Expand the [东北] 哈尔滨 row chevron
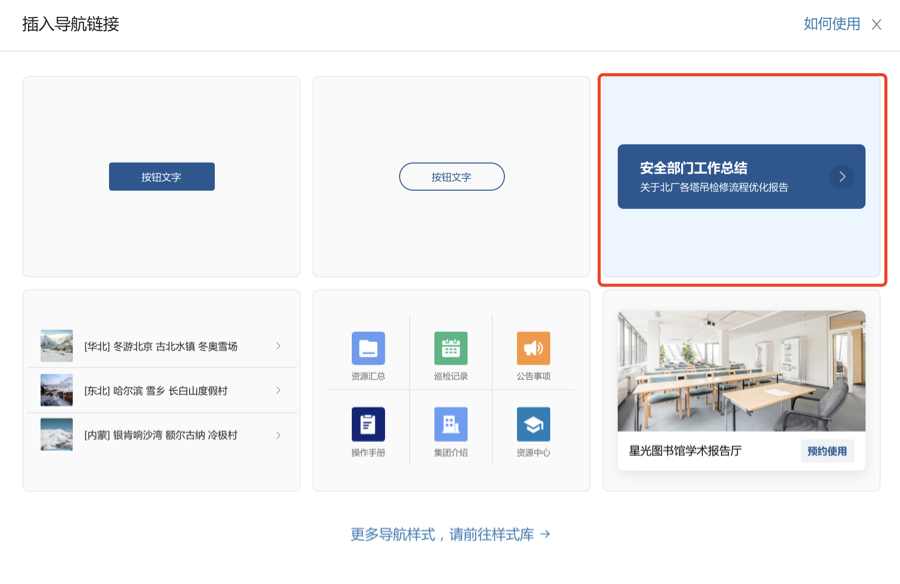Viewport: 900px width, 584px height. pos(278,390)
